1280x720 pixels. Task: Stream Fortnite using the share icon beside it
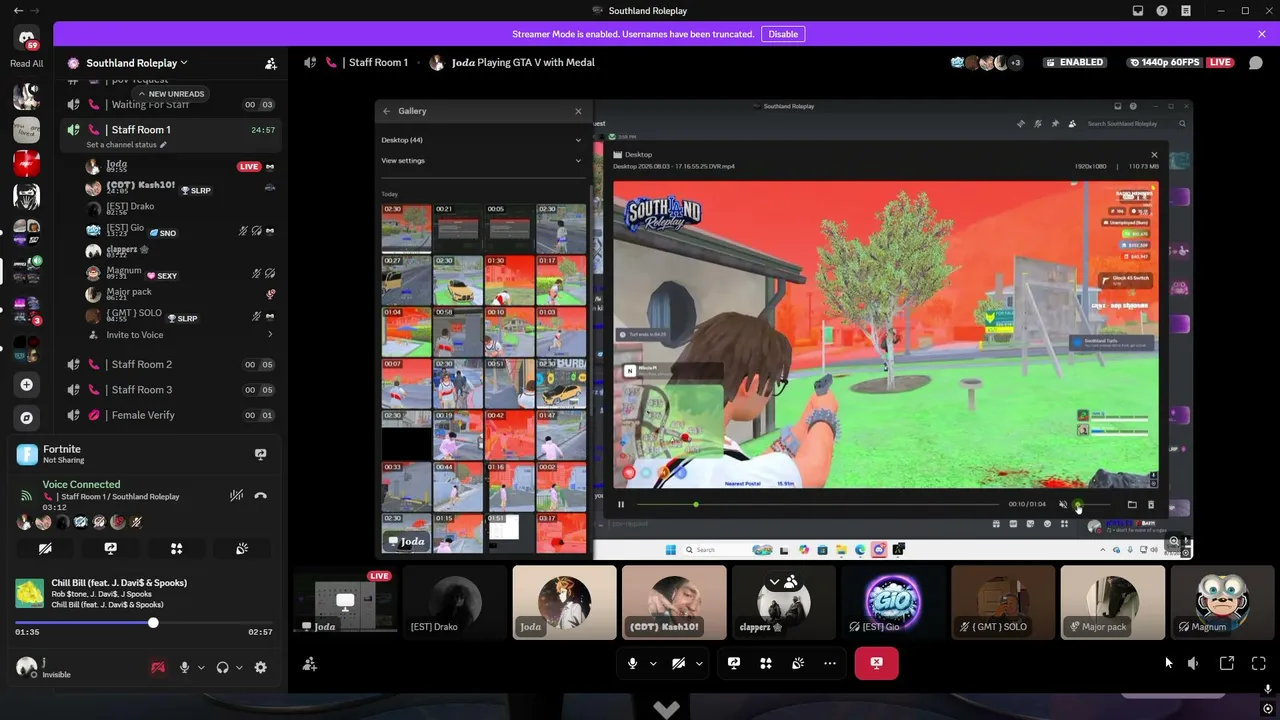click(x=261, y=454)
